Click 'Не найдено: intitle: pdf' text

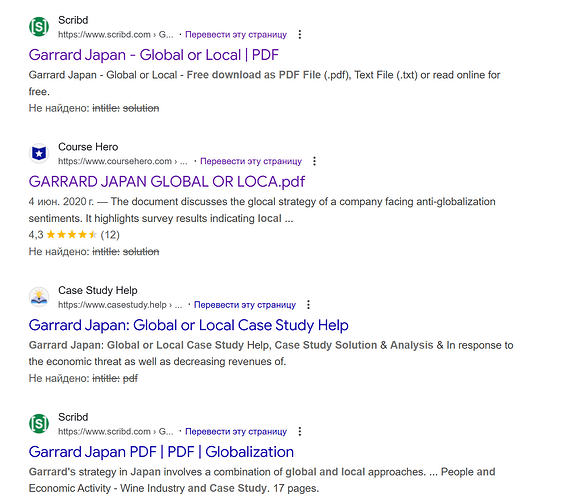click(x=83, y=378)
